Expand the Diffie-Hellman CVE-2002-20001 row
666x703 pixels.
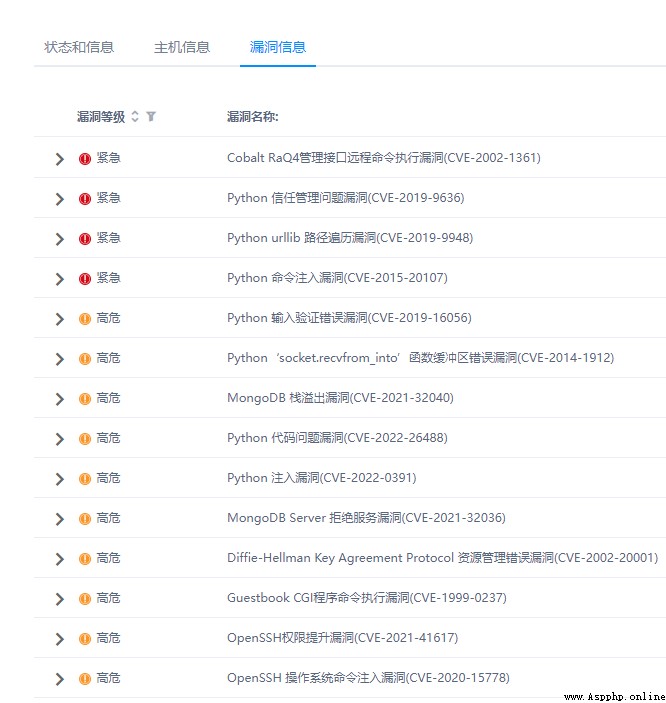60,559
